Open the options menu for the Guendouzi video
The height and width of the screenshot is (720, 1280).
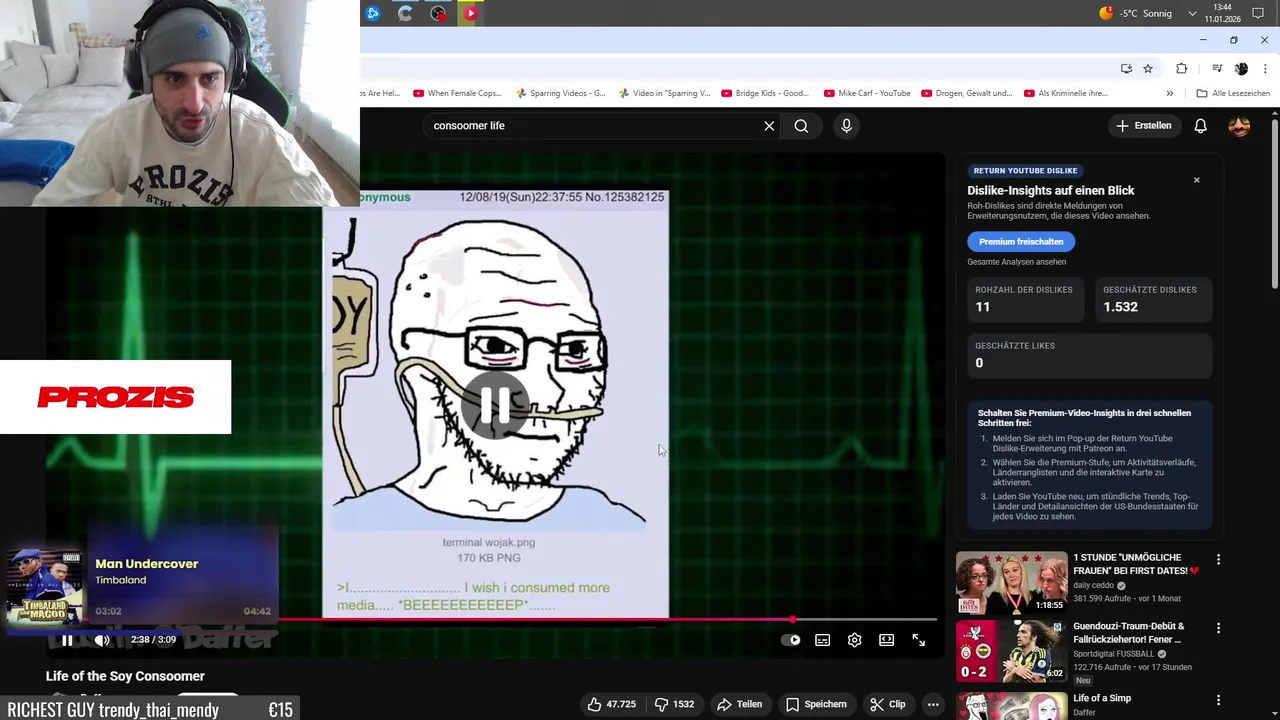click(1218, 628)
